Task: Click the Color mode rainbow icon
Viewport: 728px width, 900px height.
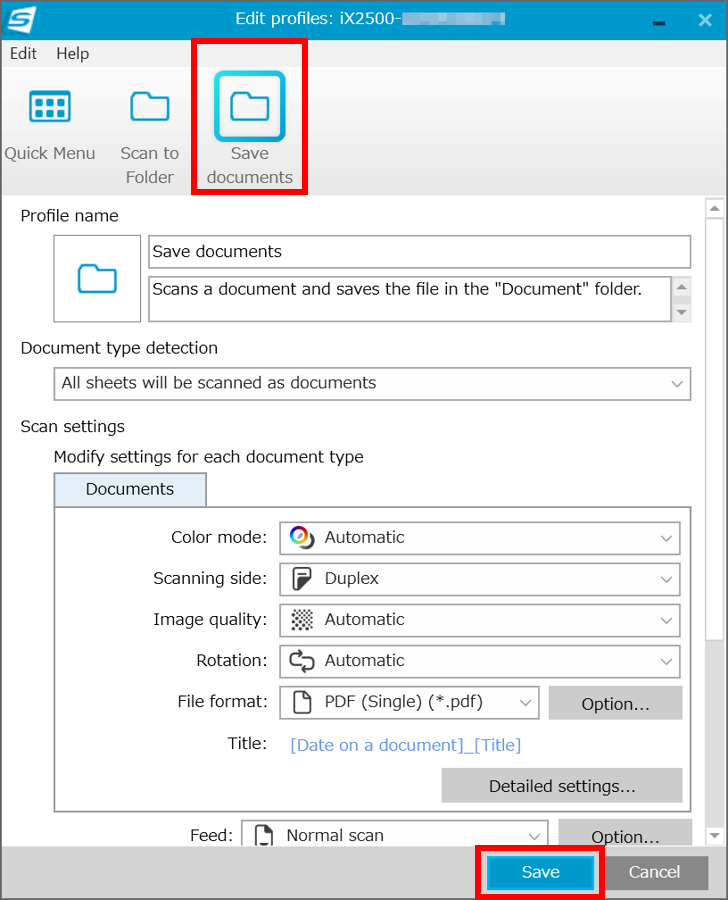Action: (301, 538)
